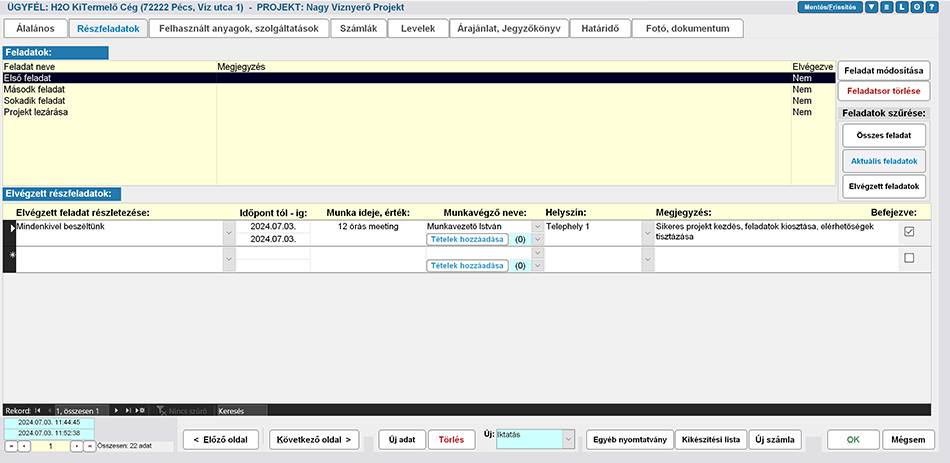Open the Helyszín dropdown for Telephely 1
This screenshot has width=950, height=463.
point(648,233)
